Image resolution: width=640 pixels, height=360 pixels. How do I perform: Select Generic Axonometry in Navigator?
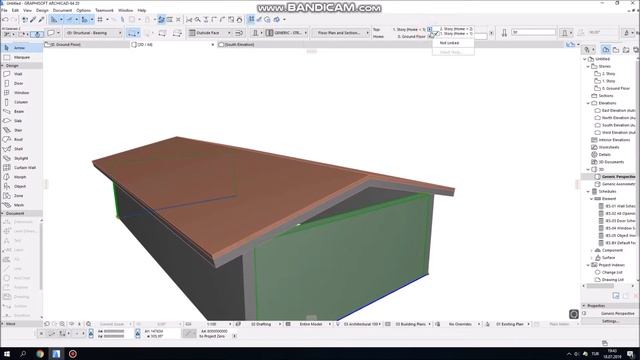point(618,184)
